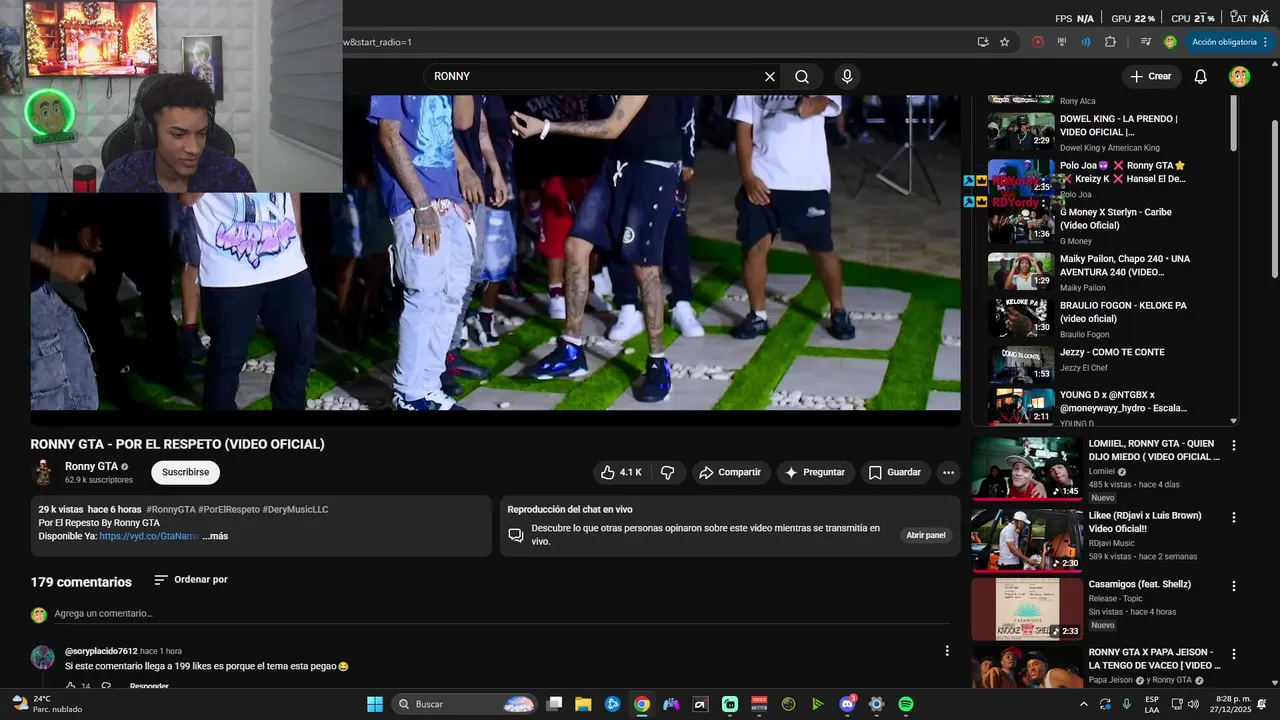Open the taskbar clock showing 8:28 p. m.

(1231, 704)
